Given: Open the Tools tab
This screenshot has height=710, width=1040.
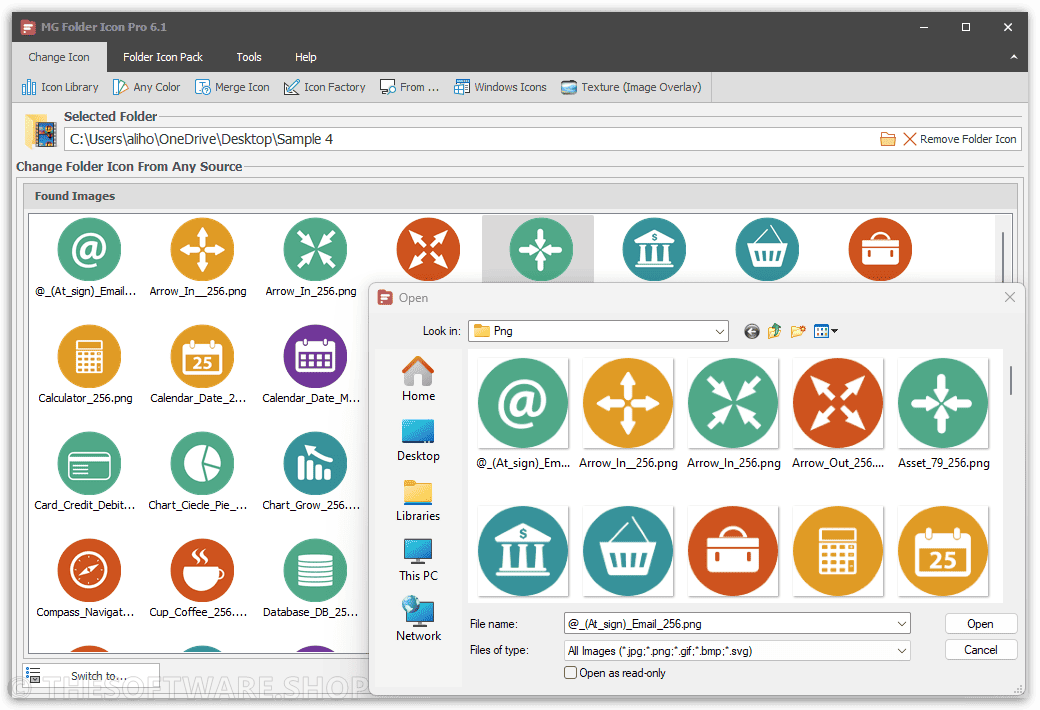Looking at the screenshot, I should 249,57.
